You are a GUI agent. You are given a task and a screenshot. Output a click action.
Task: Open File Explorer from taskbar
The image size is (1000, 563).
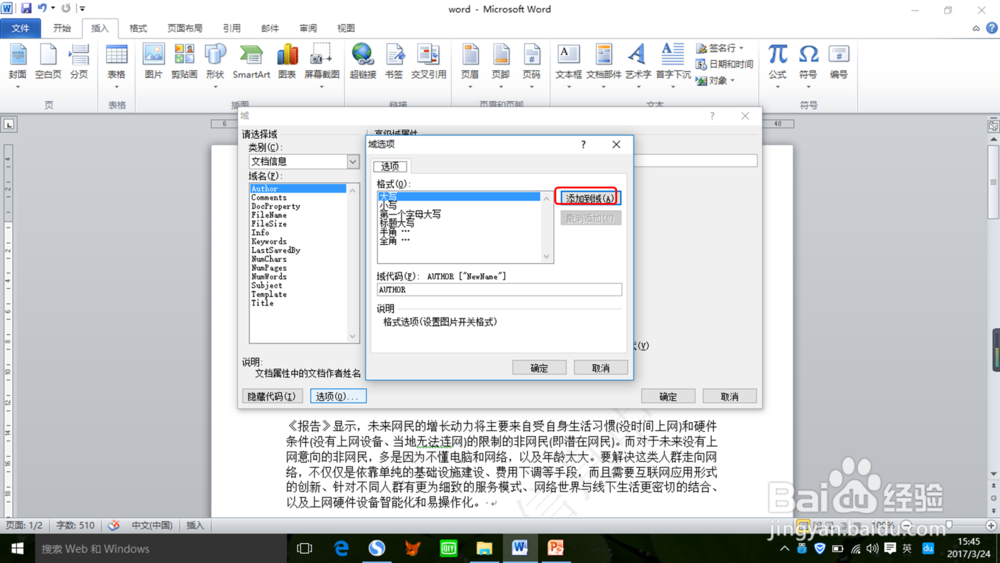(484, 548)
